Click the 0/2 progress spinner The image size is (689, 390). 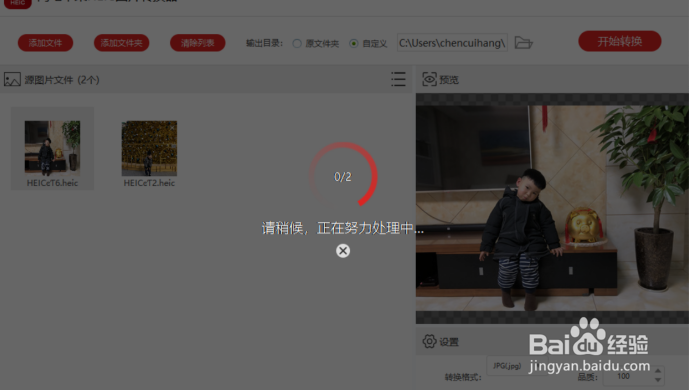[x=343, y=176]
